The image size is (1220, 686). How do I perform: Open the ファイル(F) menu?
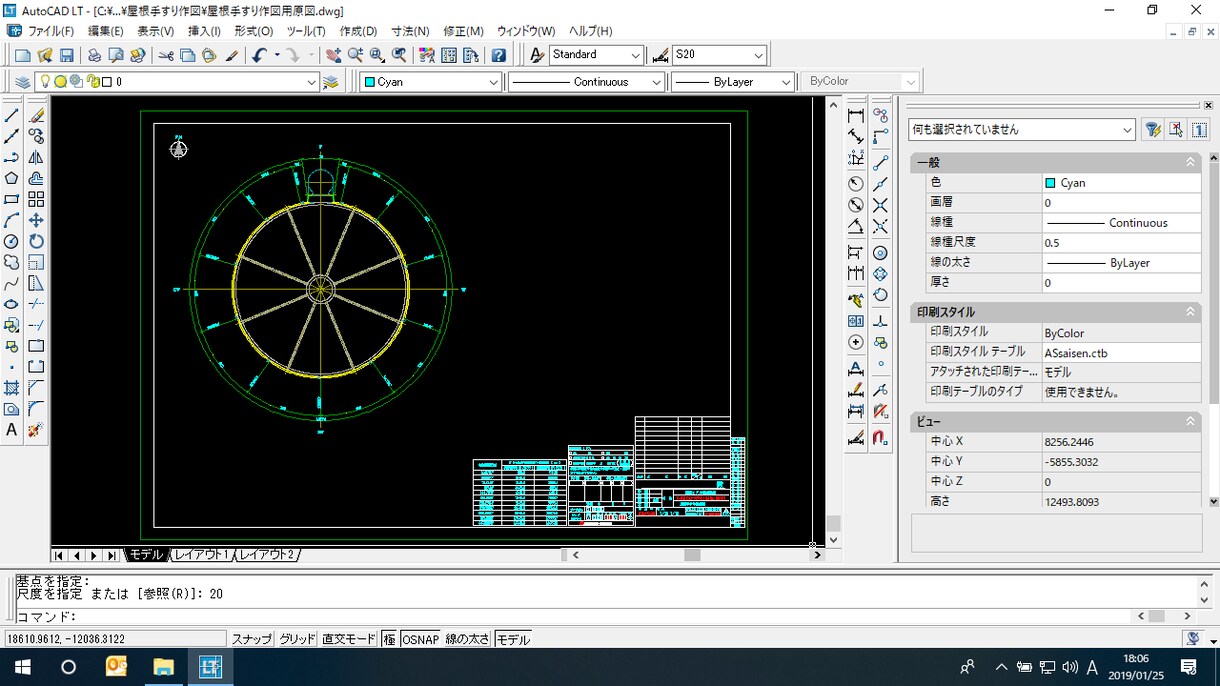(x=50, y=31)
